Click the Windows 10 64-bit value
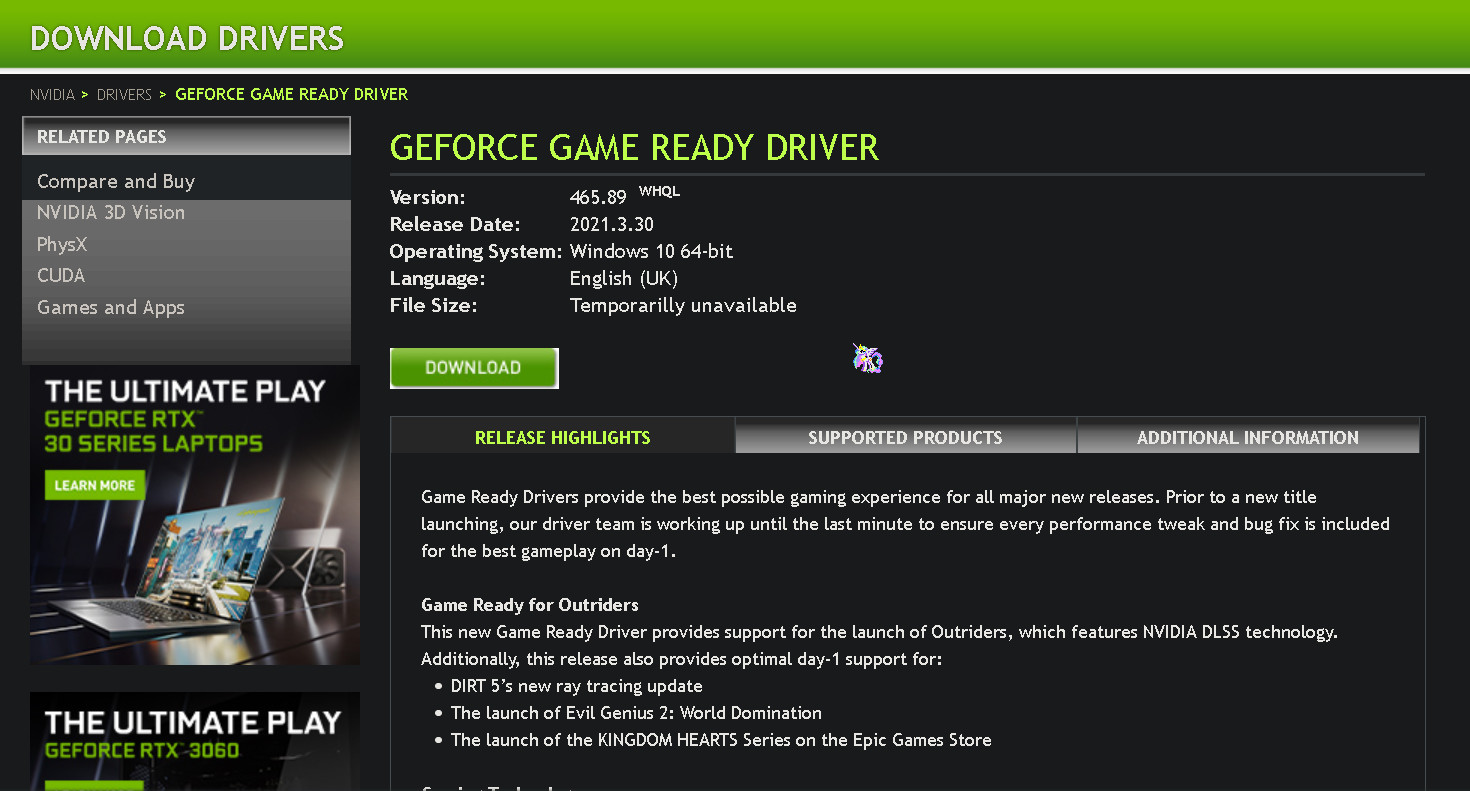 [651, 251]
